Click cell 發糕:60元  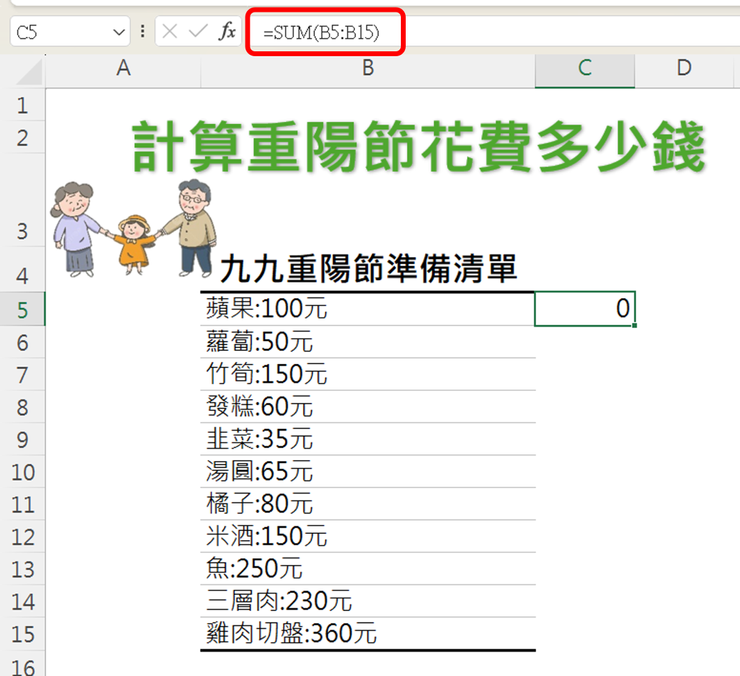[x=368, y=407]
